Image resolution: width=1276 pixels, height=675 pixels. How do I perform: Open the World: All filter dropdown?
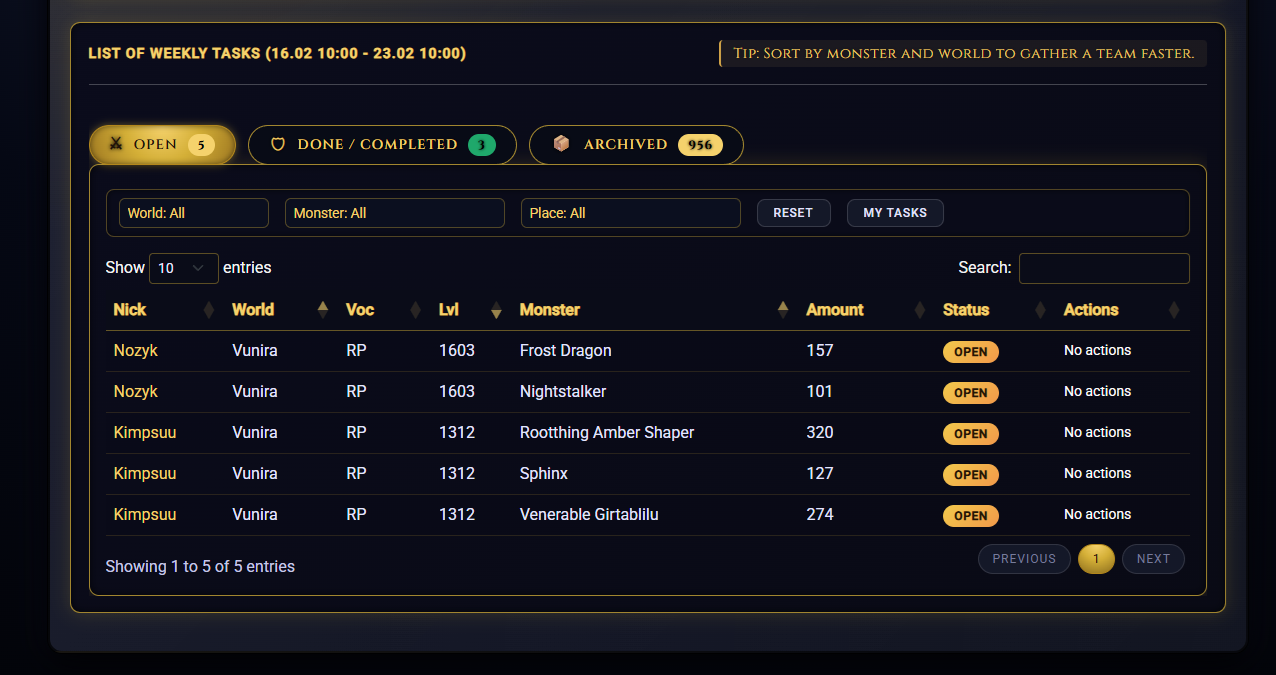pos(193,213)
